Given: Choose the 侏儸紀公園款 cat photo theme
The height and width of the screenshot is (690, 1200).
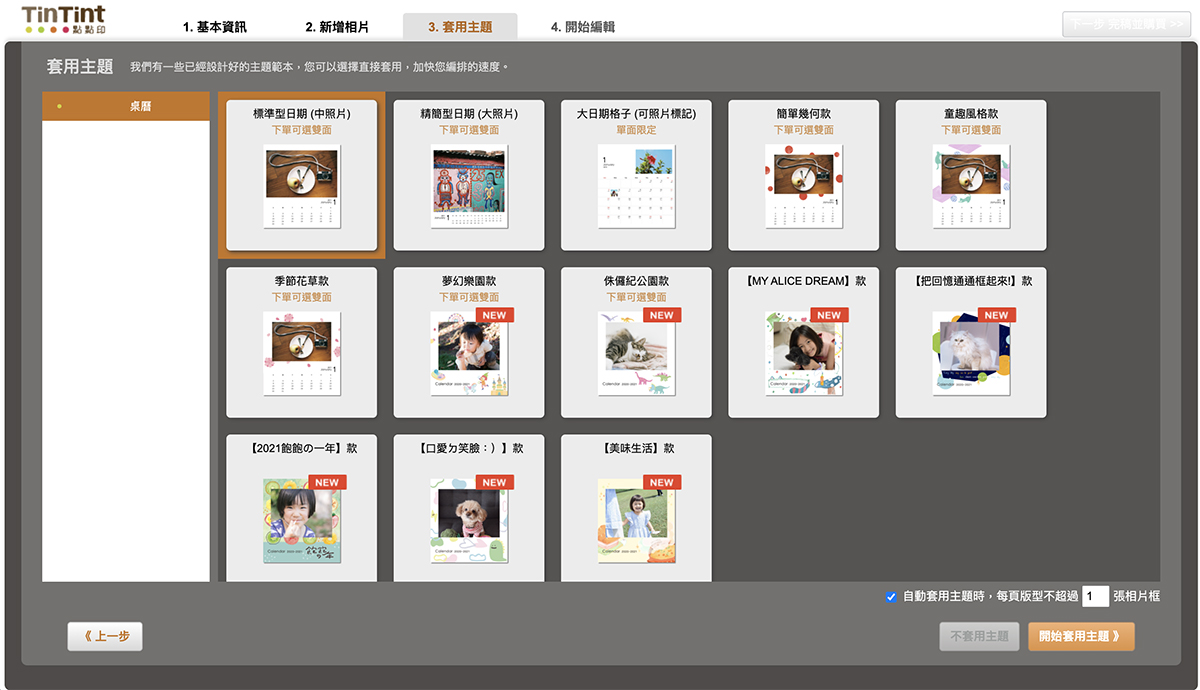Looking at the screenshot, I should [636, 342].
